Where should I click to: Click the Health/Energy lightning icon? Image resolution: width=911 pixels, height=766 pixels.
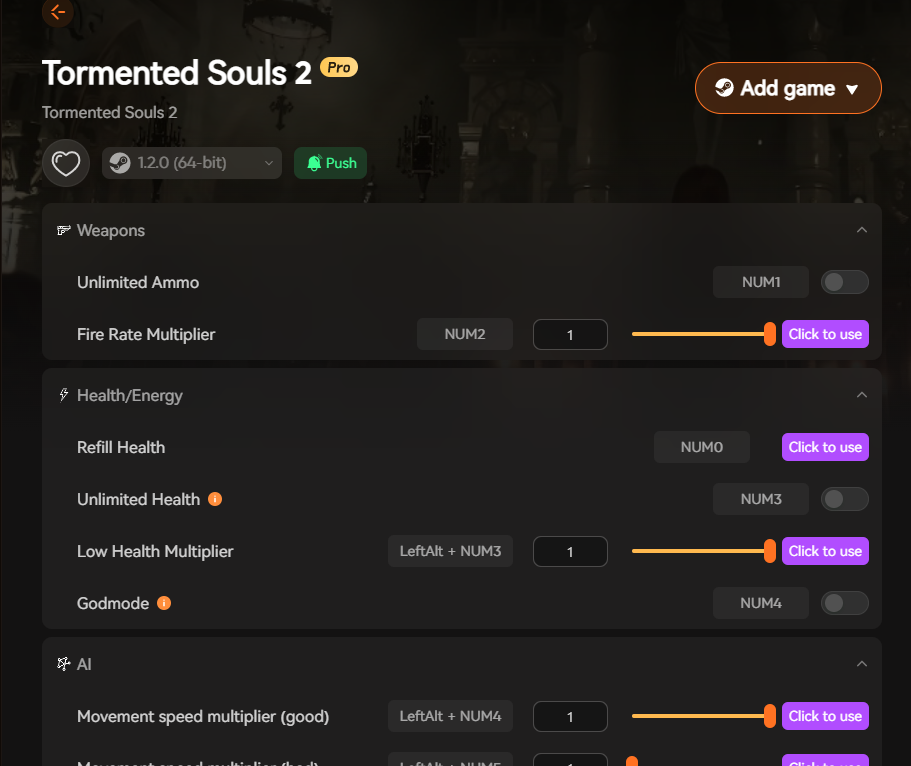pos(64,395)
